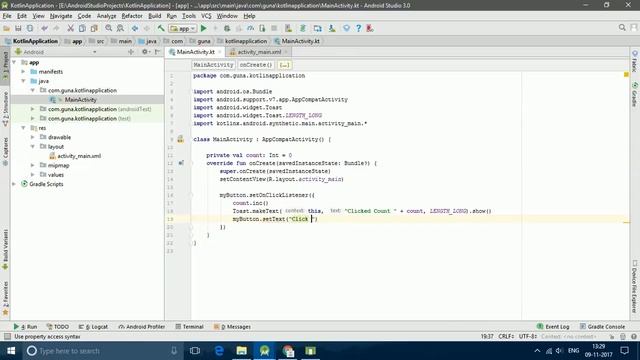Close the MainActivity.kt editor tab
Image resolution: width=640 pixels, height=360 pixels.
coord(220,52)
